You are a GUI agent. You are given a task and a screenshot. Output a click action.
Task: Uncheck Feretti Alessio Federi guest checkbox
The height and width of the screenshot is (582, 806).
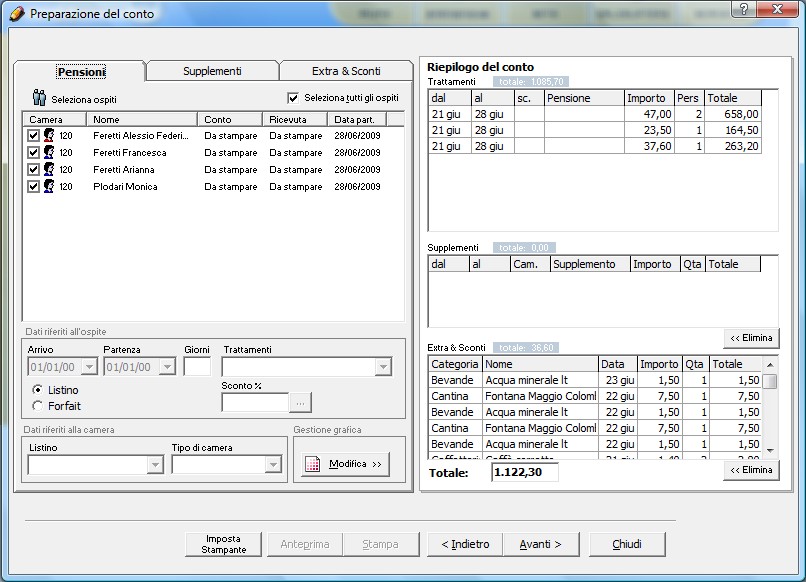tap(33, 135)
